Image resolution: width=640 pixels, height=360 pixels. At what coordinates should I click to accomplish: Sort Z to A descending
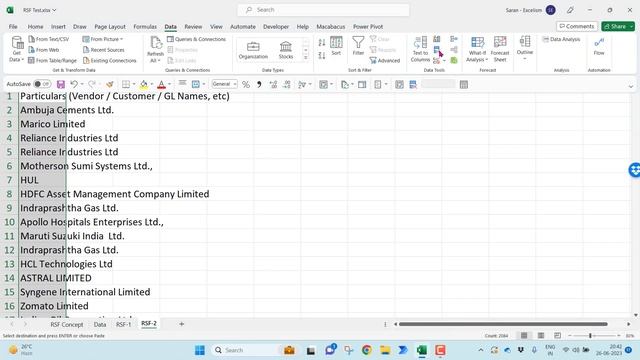322,56
